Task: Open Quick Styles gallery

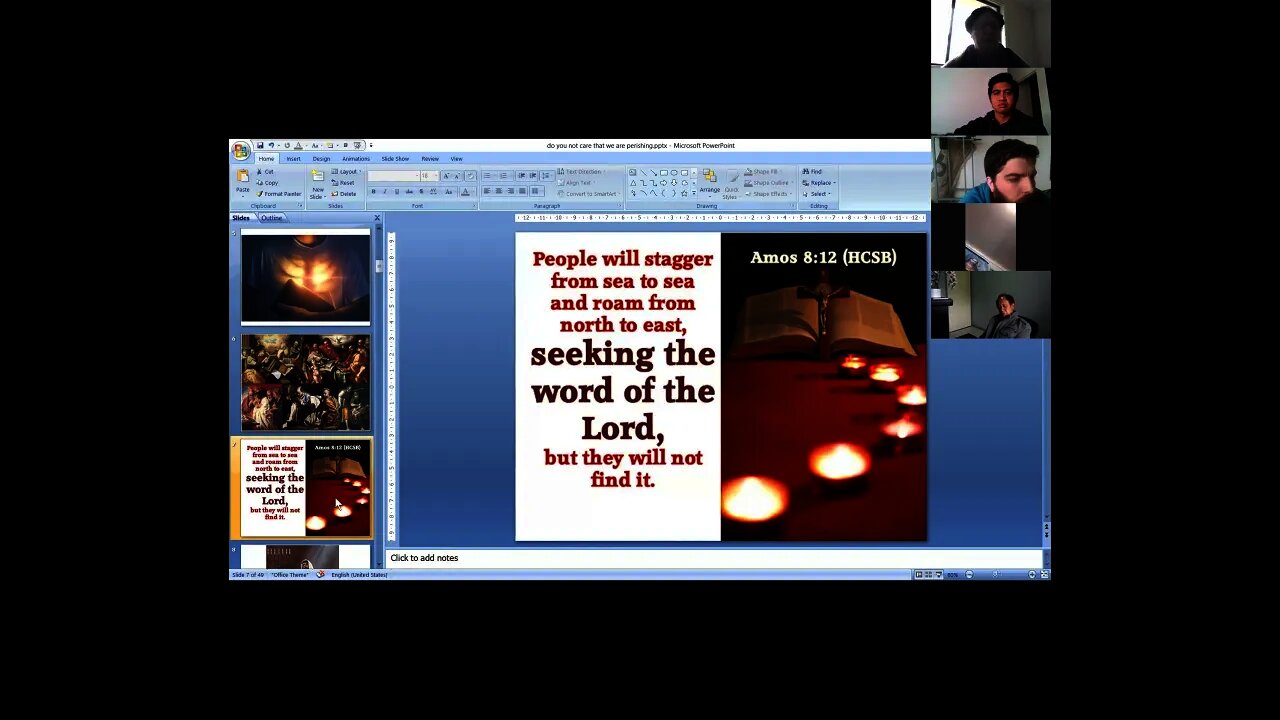Action: click(732, 184)
